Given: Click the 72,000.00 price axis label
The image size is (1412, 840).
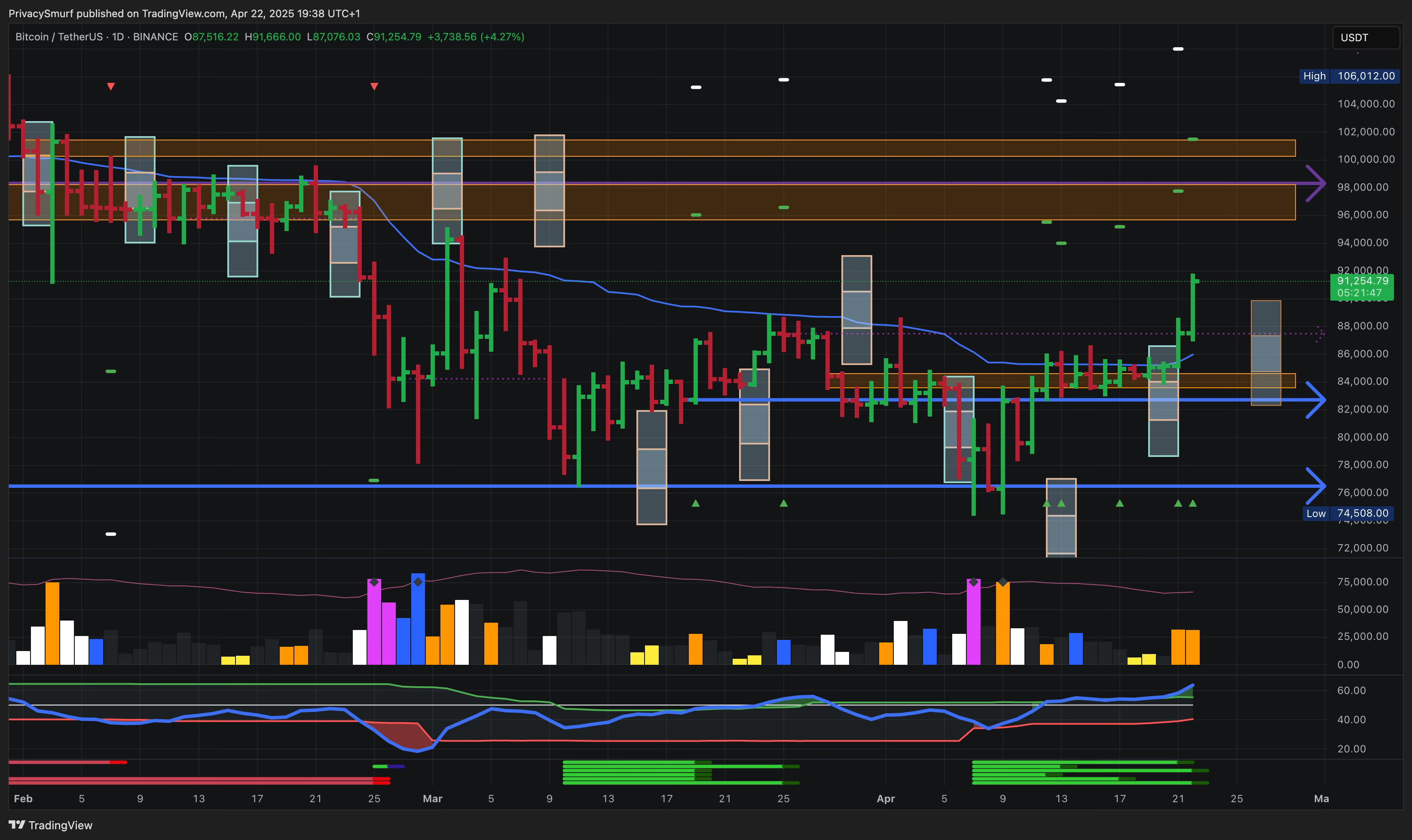Looking at the screenshot, I should click(x=1363, y=548).
